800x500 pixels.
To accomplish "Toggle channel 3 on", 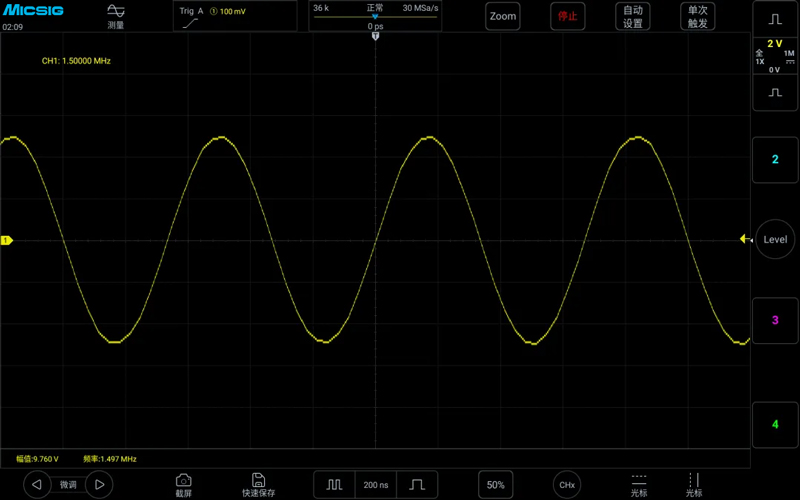I will pos(775,320).
